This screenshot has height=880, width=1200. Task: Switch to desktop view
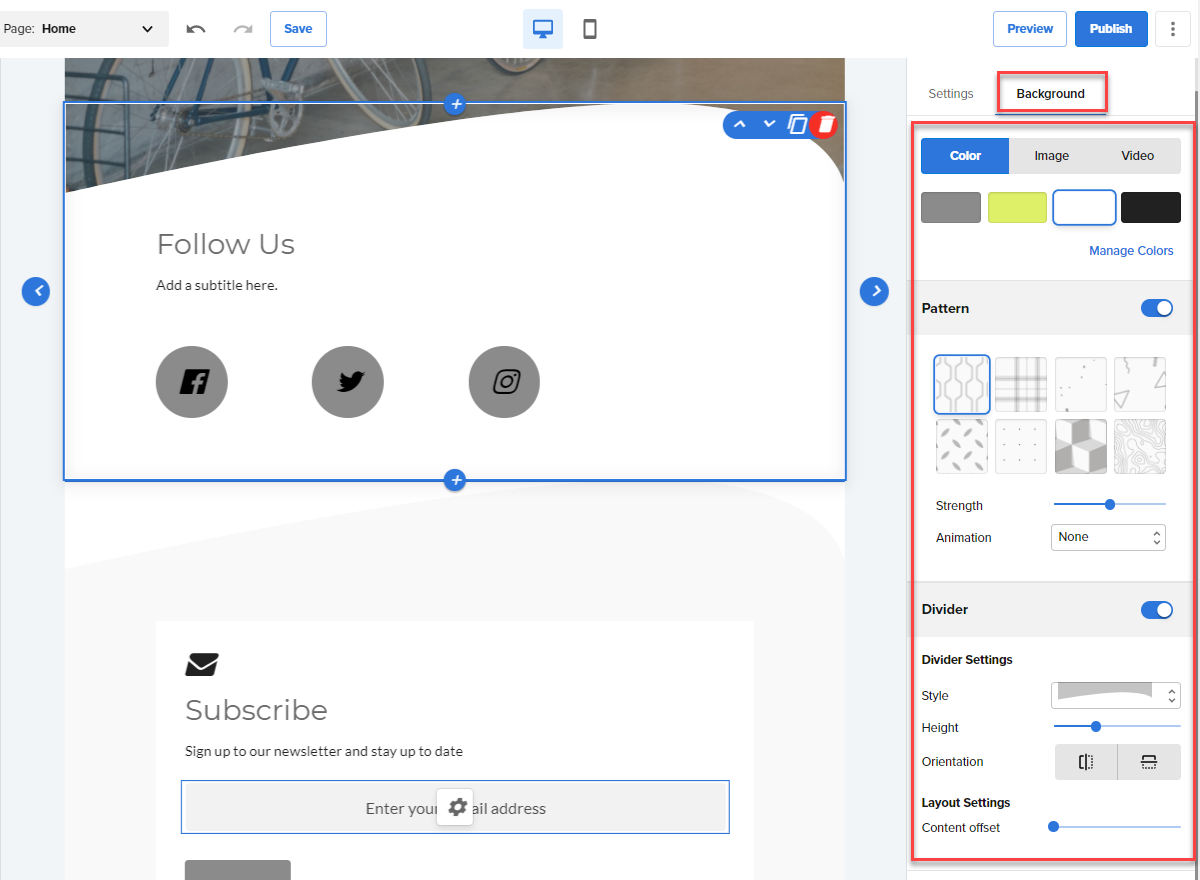(543, 29)
